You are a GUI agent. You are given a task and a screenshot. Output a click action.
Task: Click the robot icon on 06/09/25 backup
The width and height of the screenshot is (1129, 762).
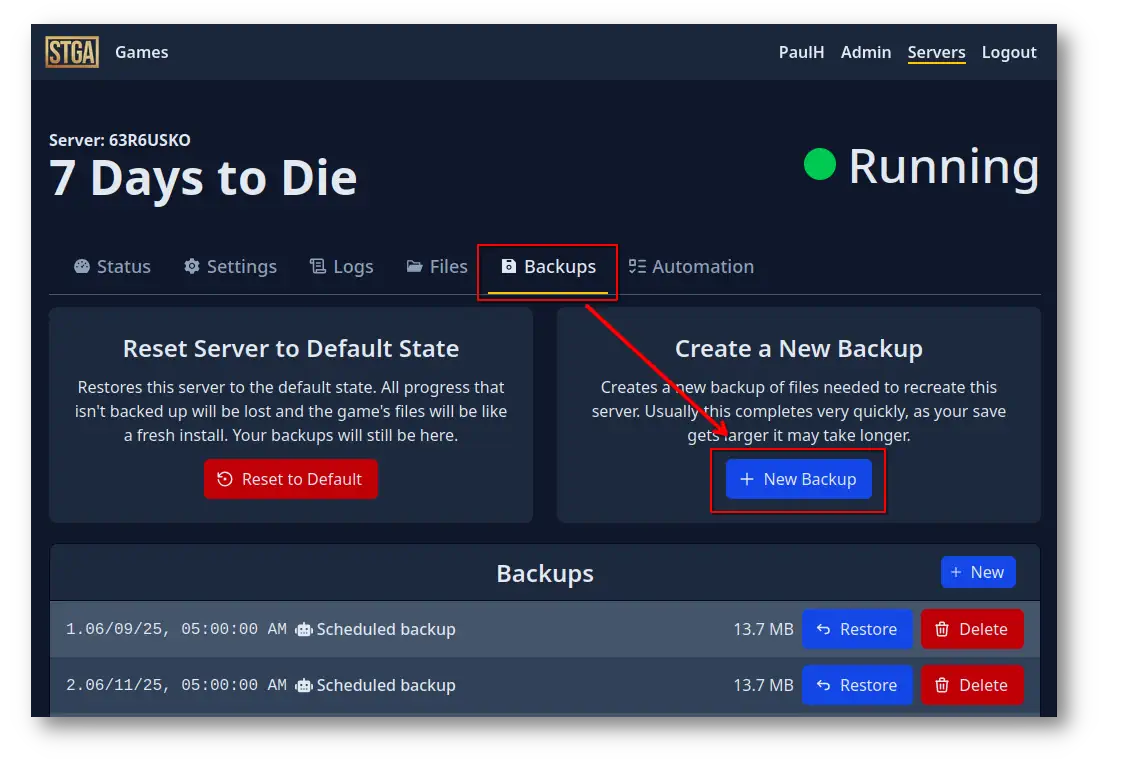point(305,629)
